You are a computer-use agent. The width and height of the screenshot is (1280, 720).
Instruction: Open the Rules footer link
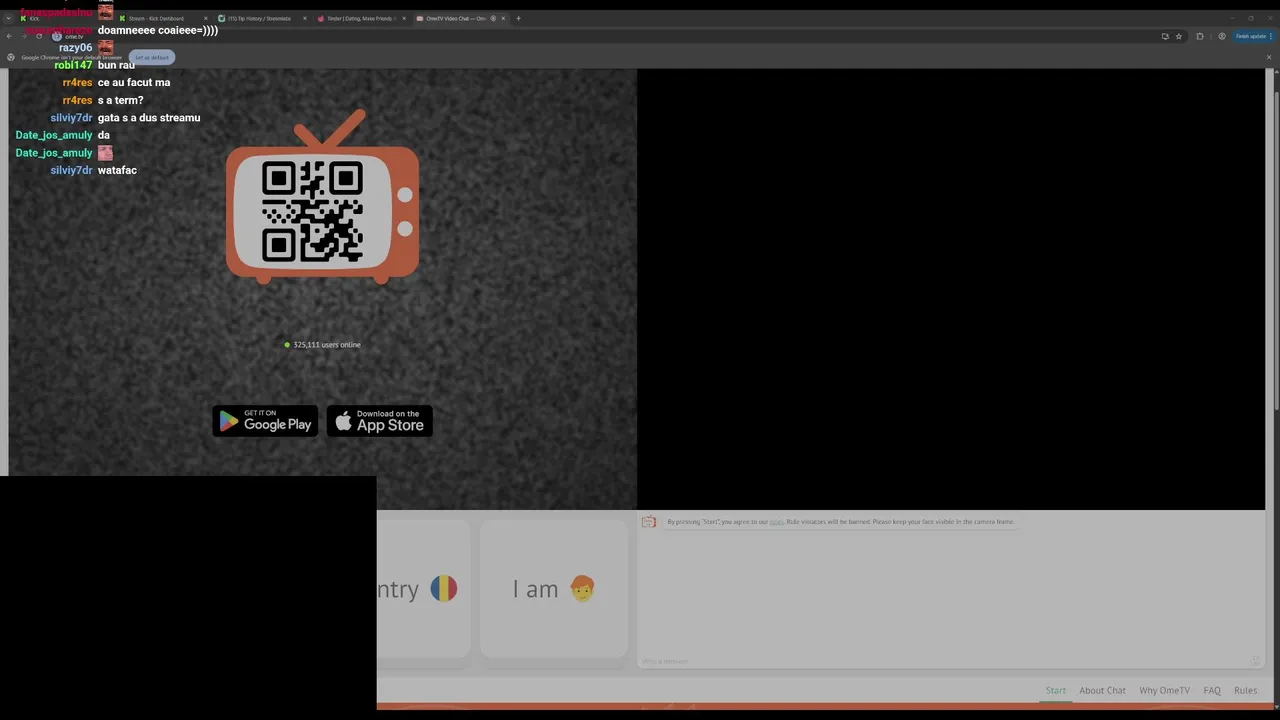1246,690
